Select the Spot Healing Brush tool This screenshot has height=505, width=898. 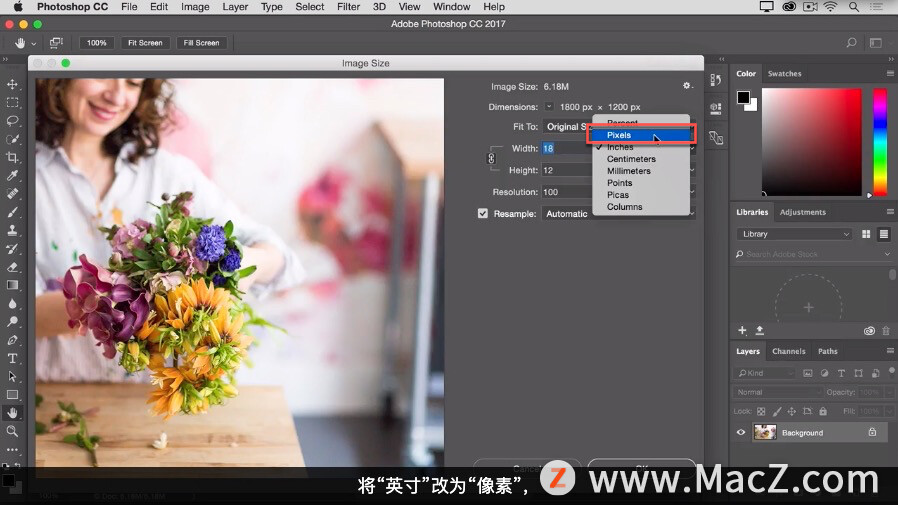point(12,194)
